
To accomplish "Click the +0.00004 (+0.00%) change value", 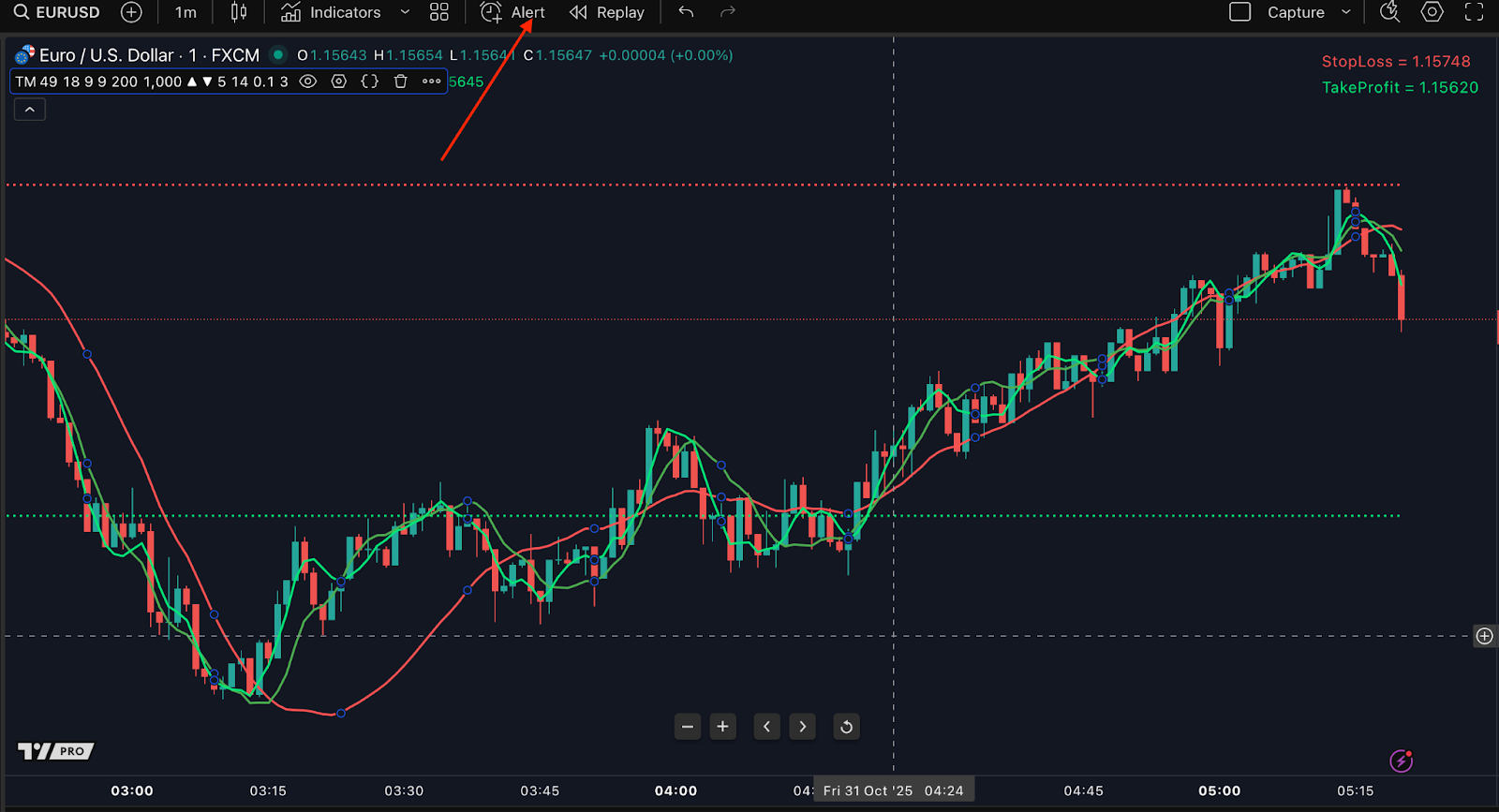I will coord(666,55).
